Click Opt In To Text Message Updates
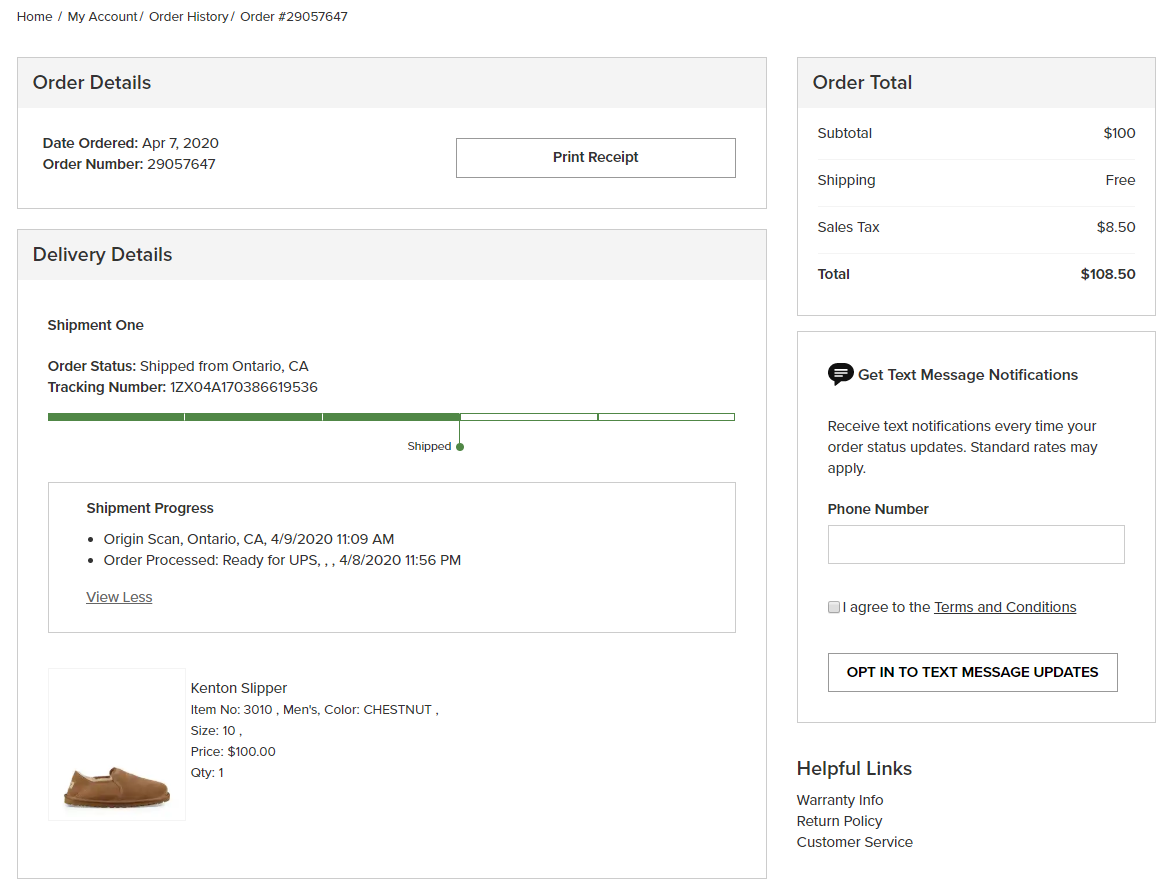Screen dimensions: 1167x879 pos(972,672)
